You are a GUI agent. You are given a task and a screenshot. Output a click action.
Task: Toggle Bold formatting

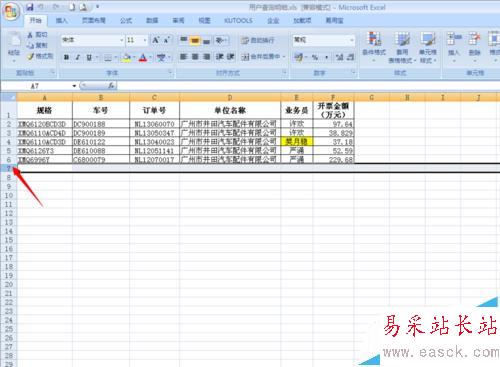tap(66, 57)
